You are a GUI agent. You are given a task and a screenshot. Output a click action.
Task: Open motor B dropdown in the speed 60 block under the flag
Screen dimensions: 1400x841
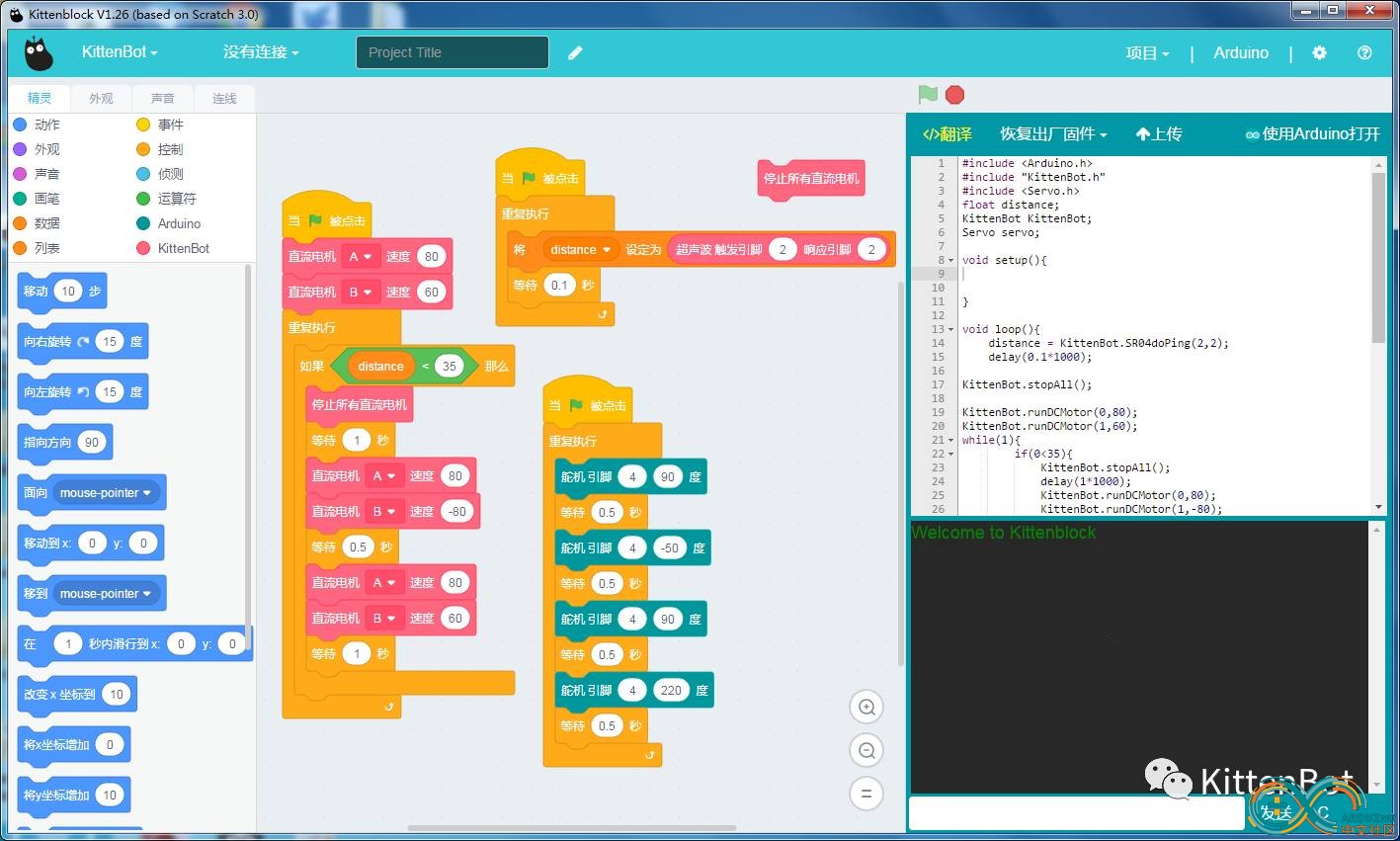coord(360,293)
